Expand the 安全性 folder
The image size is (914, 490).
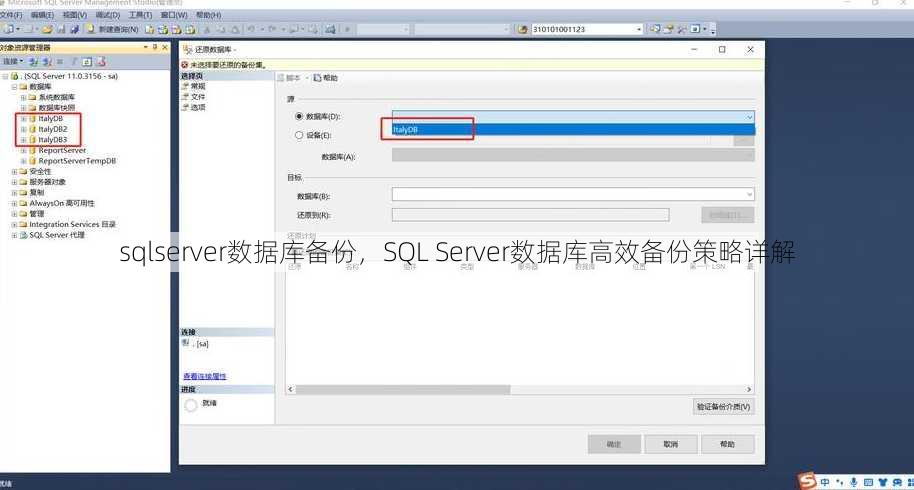point(15,171)
